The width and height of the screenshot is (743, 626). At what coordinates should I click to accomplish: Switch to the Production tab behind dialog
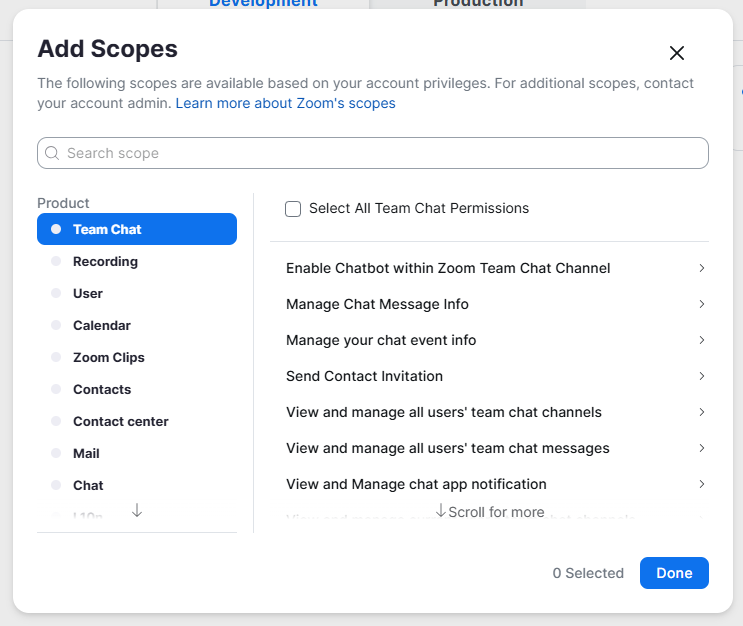478,4
